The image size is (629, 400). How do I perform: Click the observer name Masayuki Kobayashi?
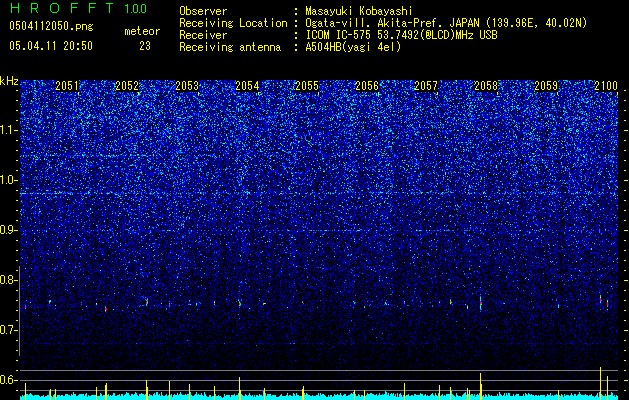point(359,11)
